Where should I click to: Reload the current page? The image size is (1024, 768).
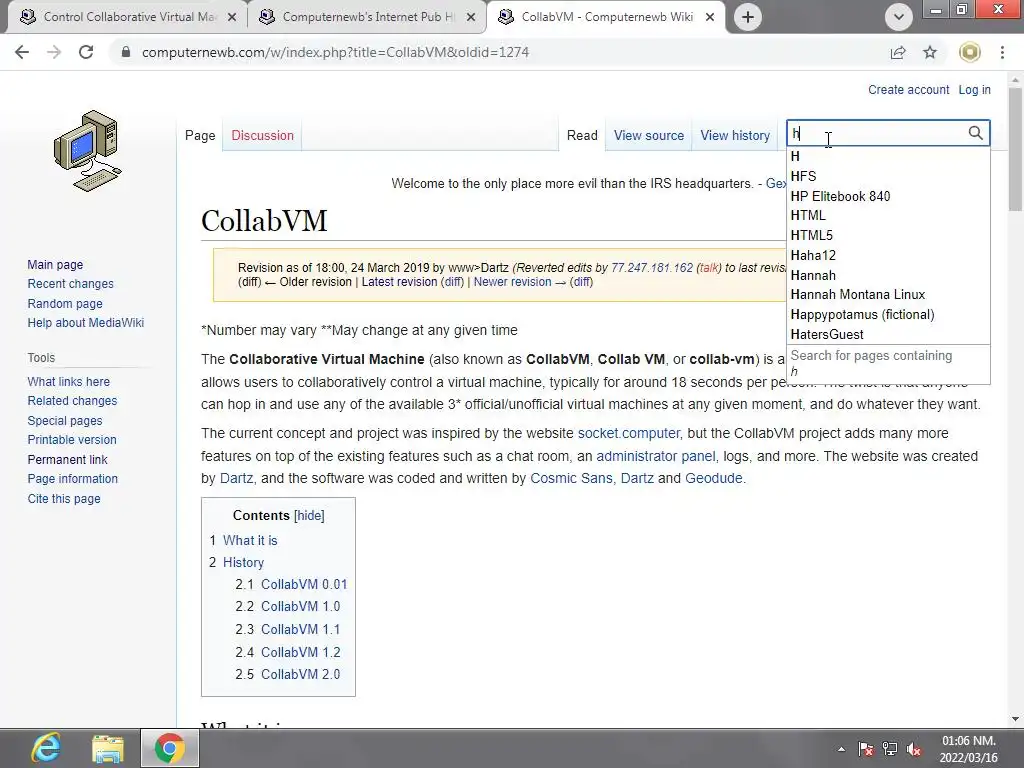(86, 52)
